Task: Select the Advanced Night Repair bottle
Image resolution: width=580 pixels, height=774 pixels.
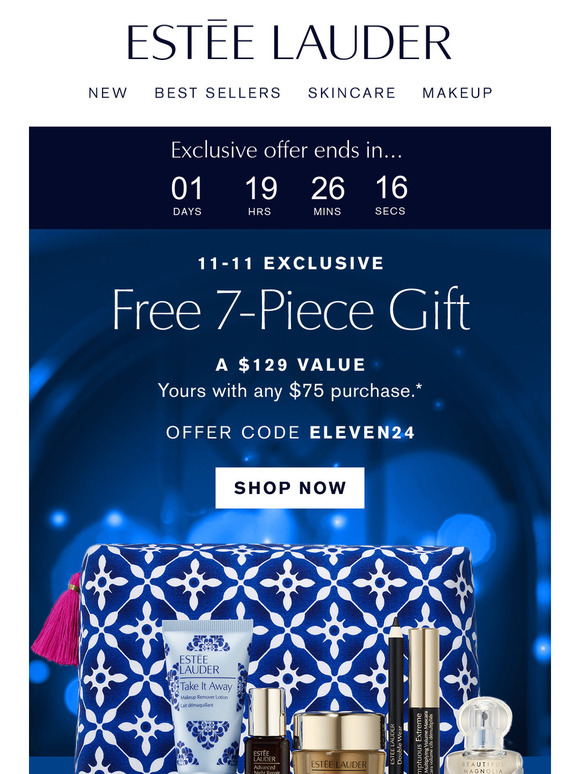Action: (267, 731)
